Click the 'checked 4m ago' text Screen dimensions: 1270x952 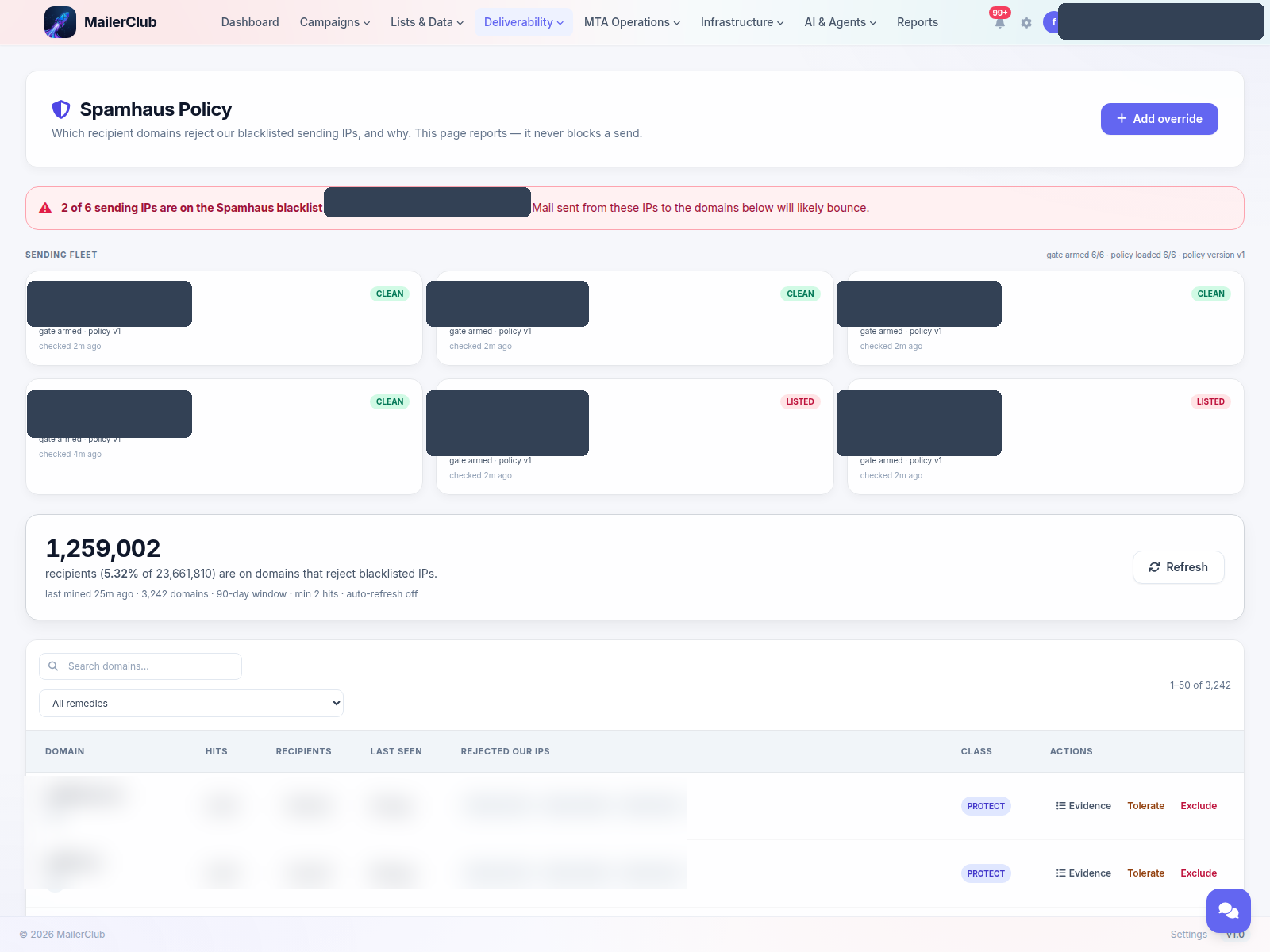[x=70, y=455]
